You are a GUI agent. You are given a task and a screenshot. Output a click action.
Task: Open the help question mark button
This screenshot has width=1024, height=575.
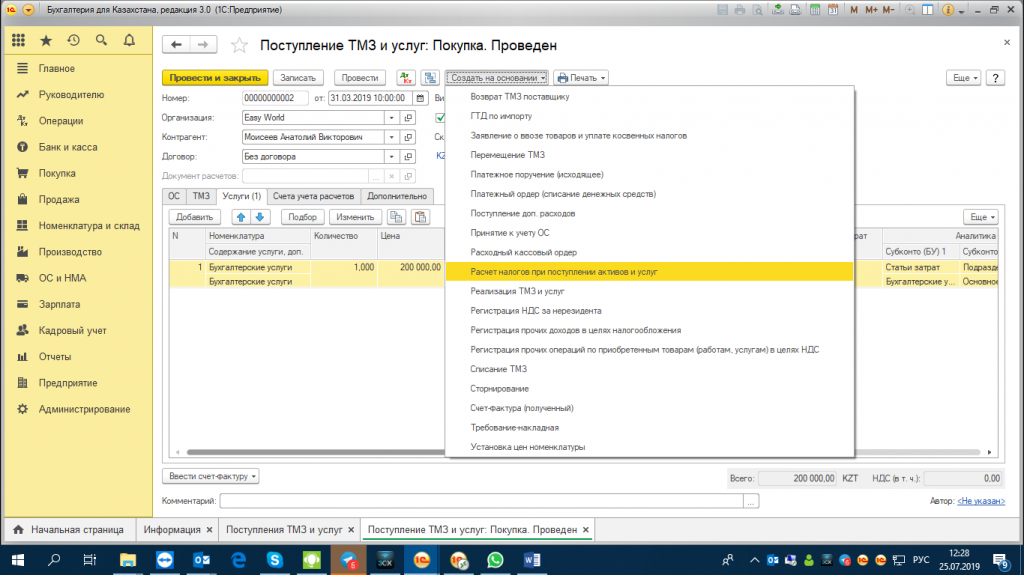(995, 78)
